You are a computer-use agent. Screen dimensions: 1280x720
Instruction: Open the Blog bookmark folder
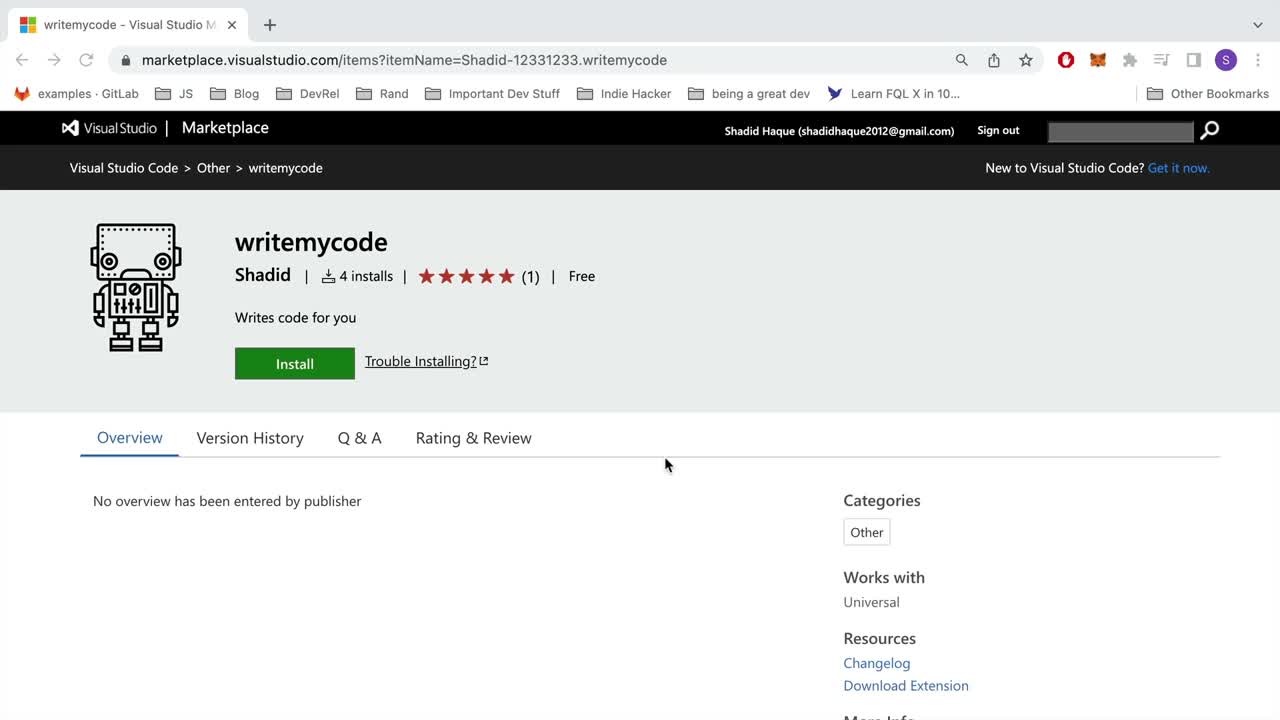tap(235, 94)
